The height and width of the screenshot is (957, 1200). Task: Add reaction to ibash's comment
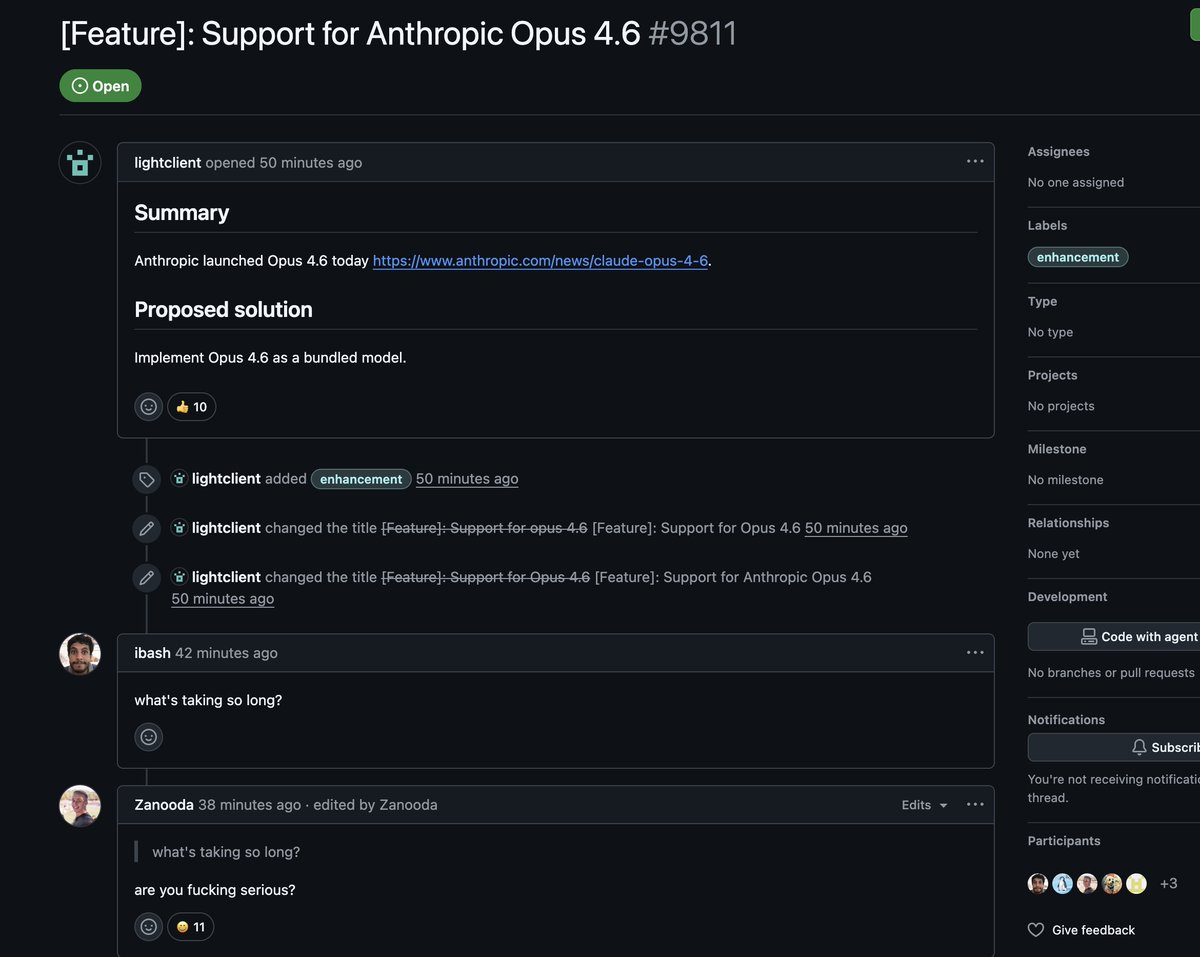click(149, 737)
